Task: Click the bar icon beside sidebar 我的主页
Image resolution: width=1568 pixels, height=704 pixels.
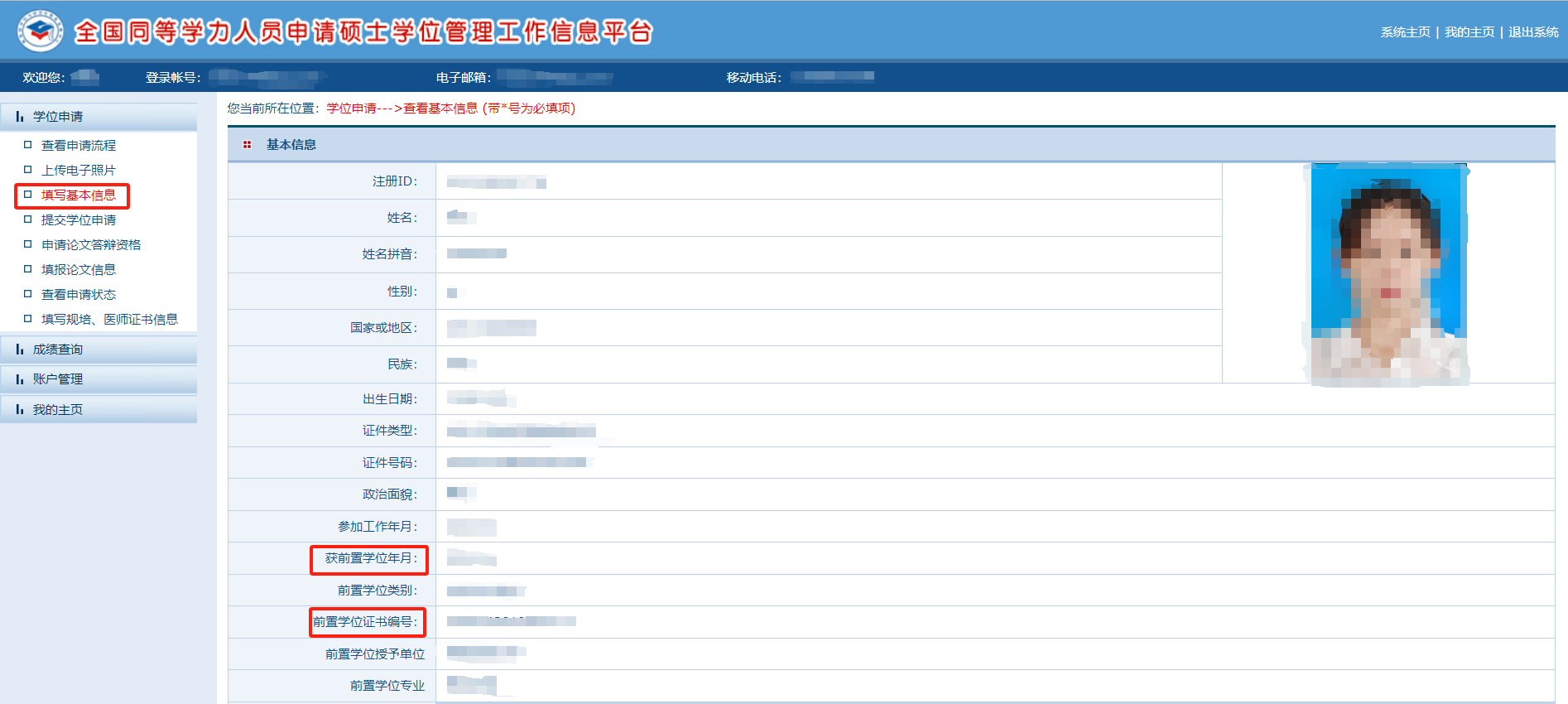Action: (20, 410)
